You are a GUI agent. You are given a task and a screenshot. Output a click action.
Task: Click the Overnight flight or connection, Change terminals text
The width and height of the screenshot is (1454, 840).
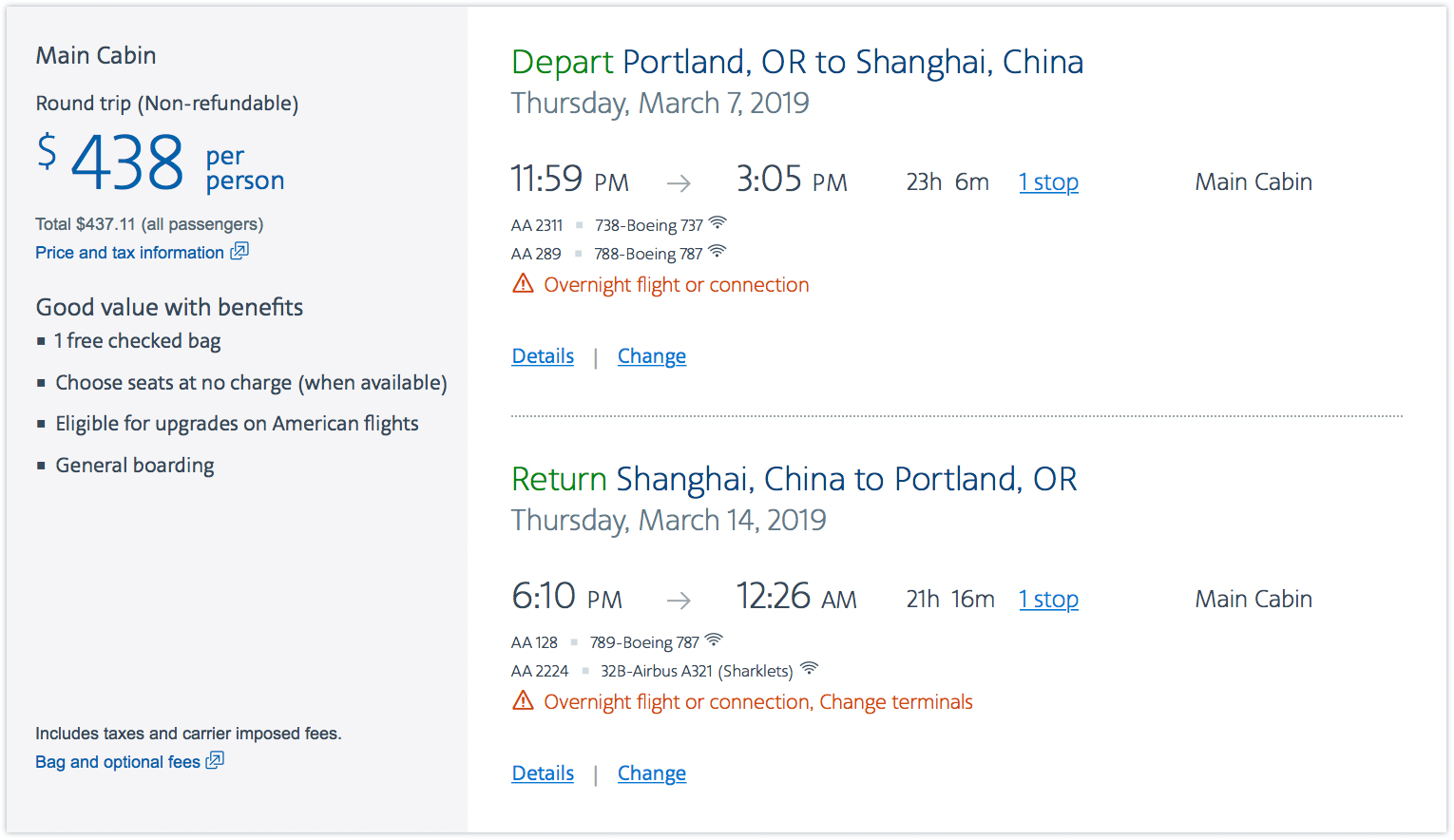758,702
